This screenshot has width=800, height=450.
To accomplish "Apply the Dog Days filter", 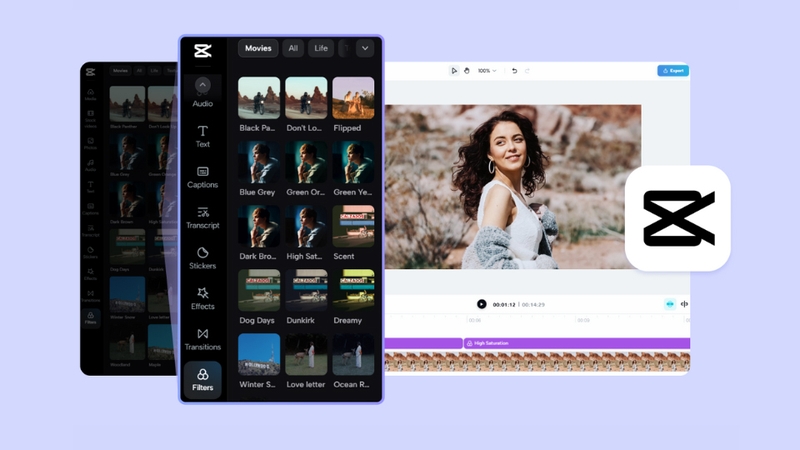I will (x=259, y=290).
